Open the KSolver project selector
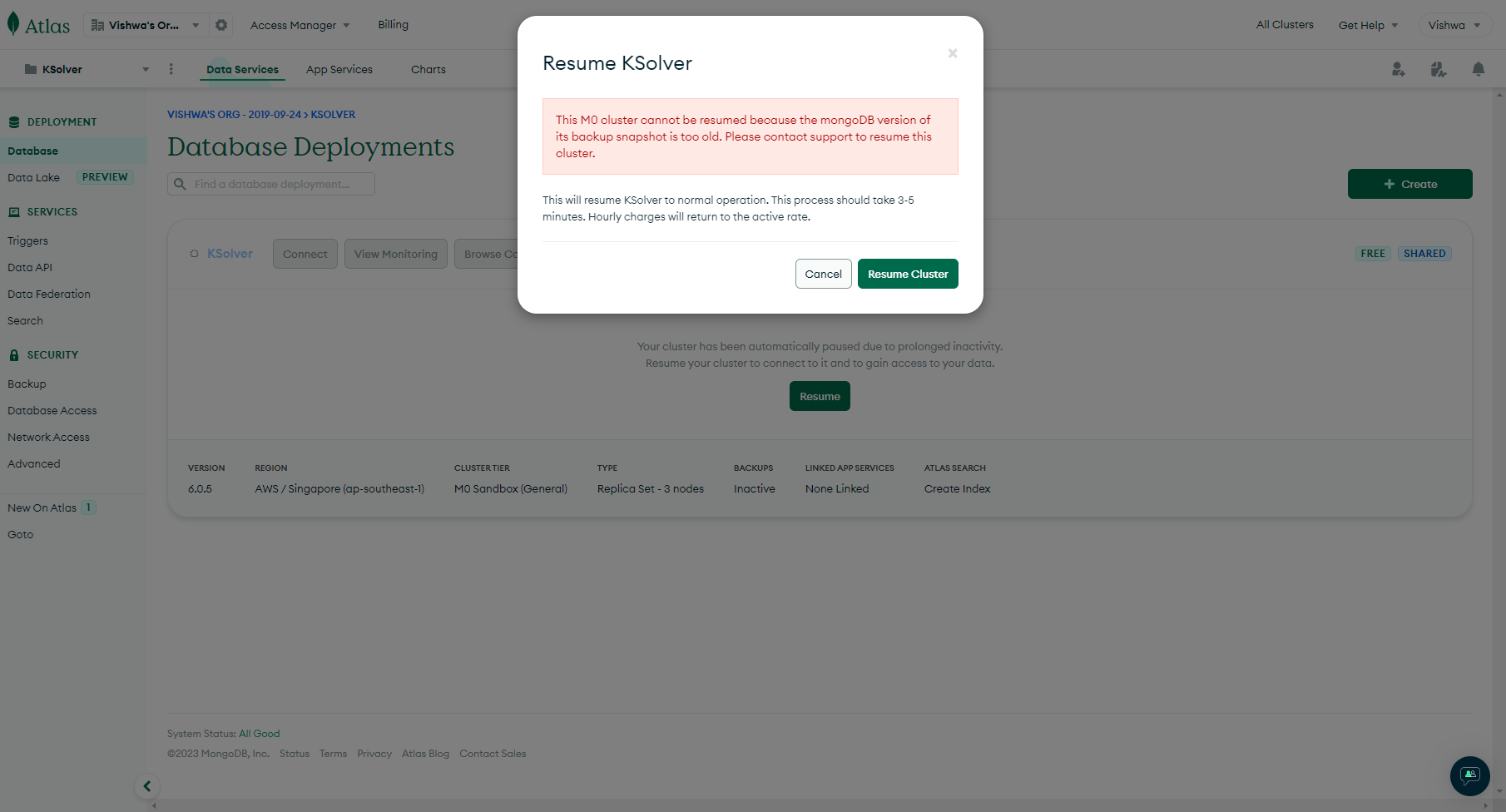The image size is (1506, 812). (x=87, y=69)
